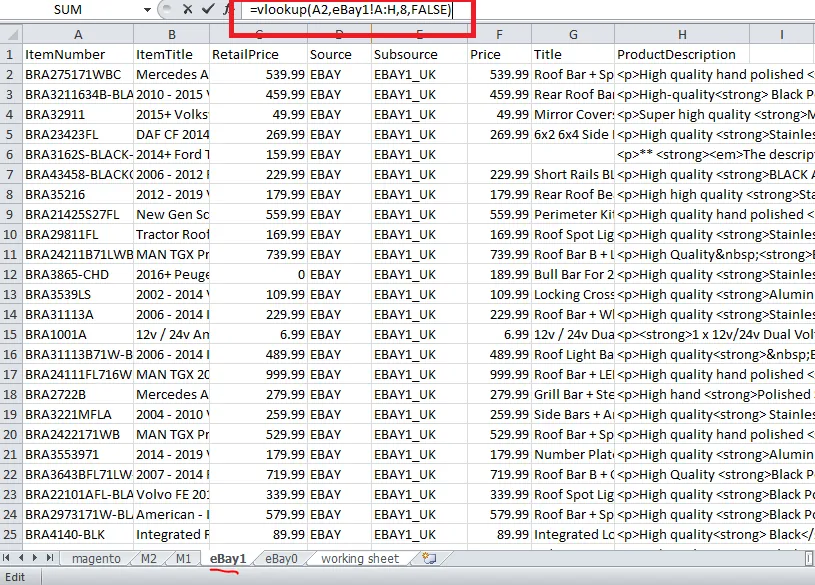Select cell BRA4140-BLK
Viewport: 815px width, 585px height.
pos(78,535)
